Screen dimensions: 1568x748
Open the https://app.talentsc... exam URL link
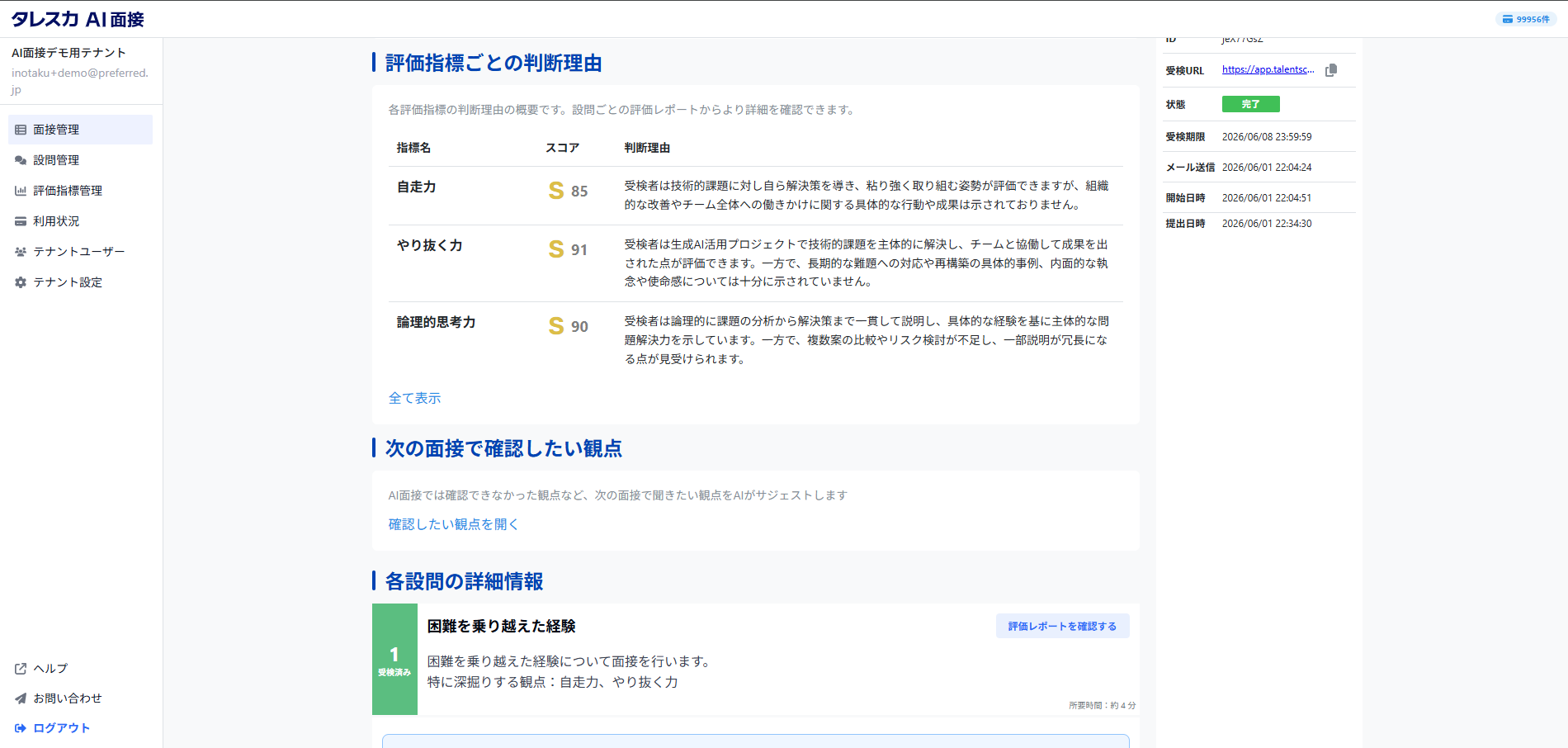(1268, 69)
